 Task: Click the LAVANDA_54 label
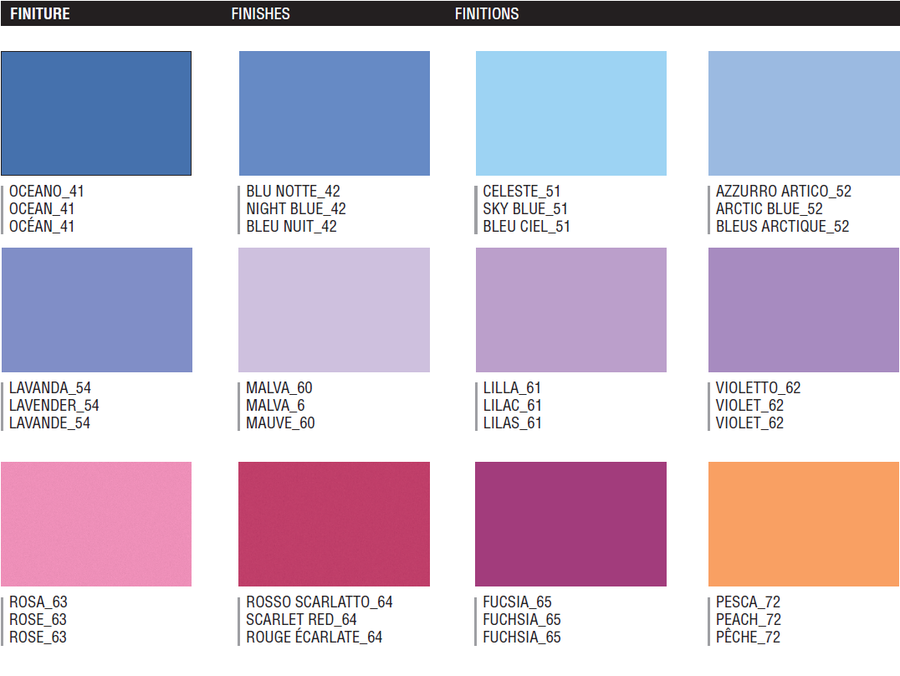pyautogui.click(x=50, y=388)
